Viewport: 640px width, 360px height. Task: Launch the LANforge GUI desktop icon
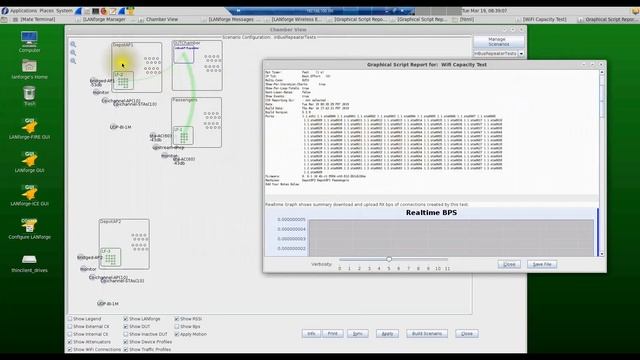(29, 162)
